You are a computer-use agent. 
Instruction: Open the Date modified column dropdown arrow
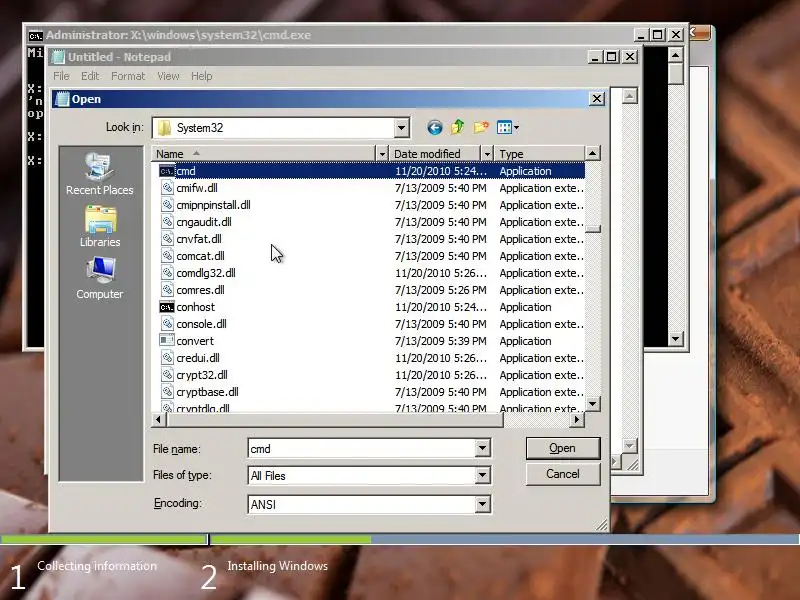(487, 154)
